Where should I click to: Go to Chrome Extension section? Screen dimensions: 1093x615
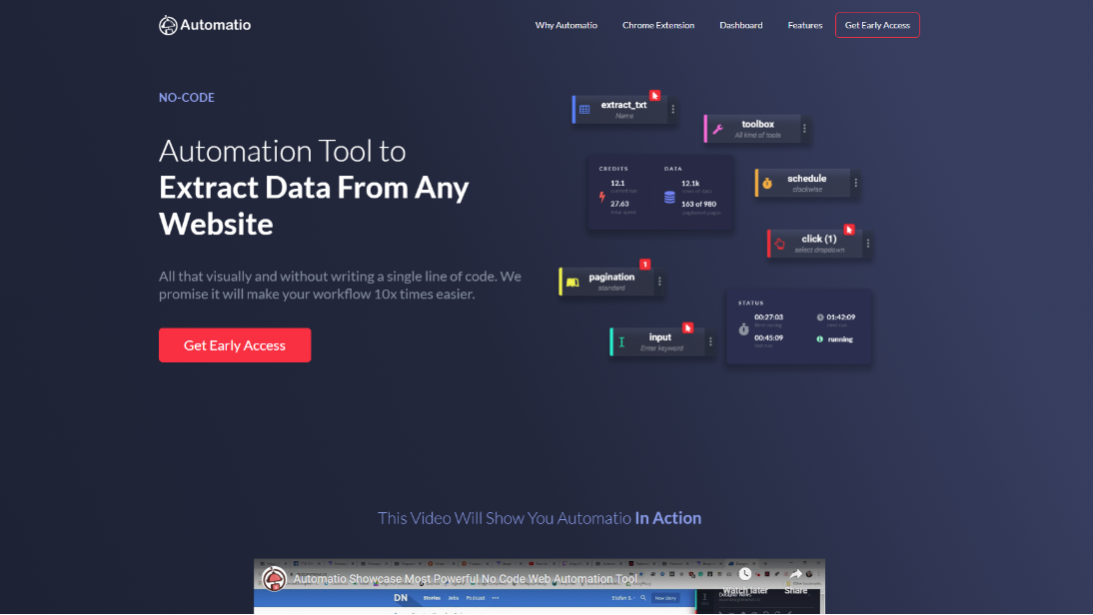point(658,25)
